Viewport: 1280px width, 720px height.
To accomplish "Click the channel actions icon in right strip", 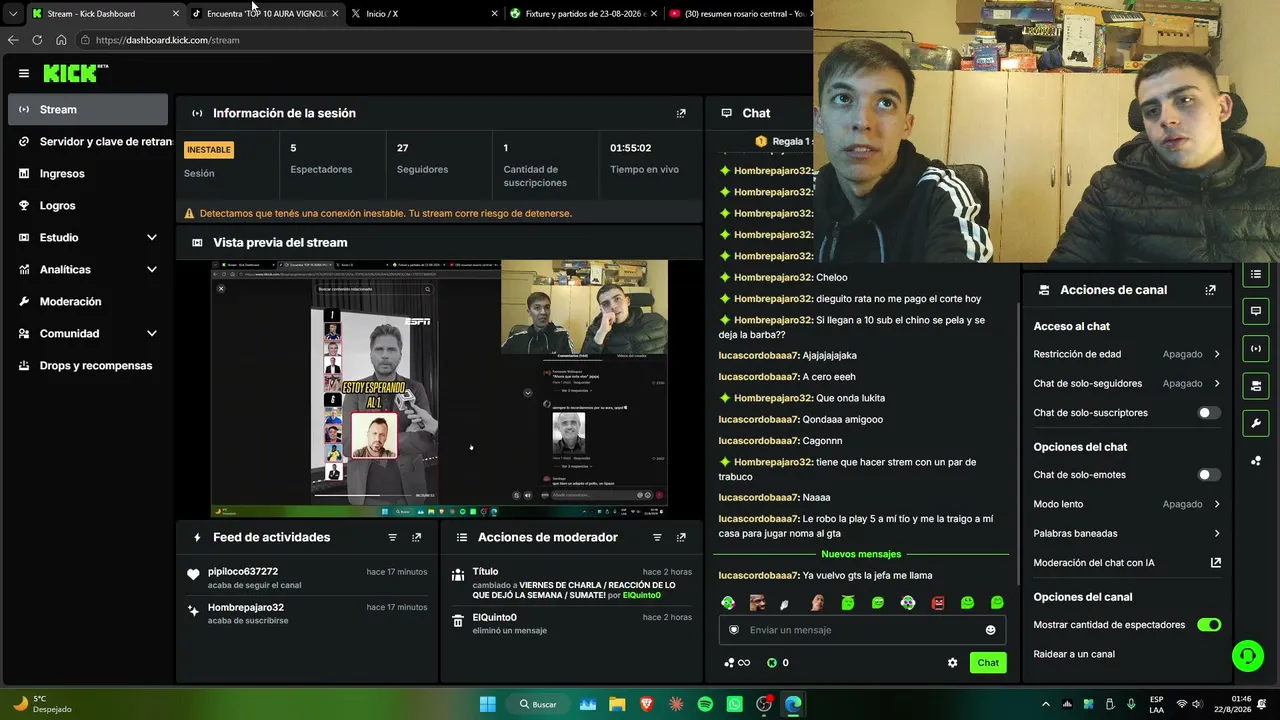I will pos(1256,386).
